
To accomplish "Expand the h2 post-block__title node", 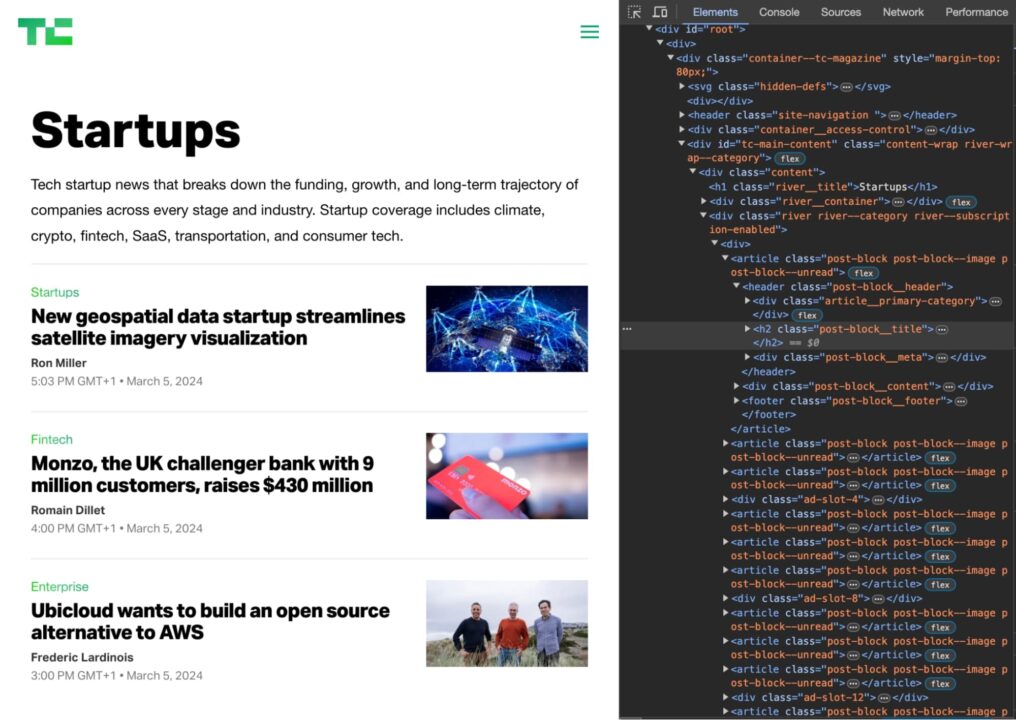I will [x=747, y=329].
